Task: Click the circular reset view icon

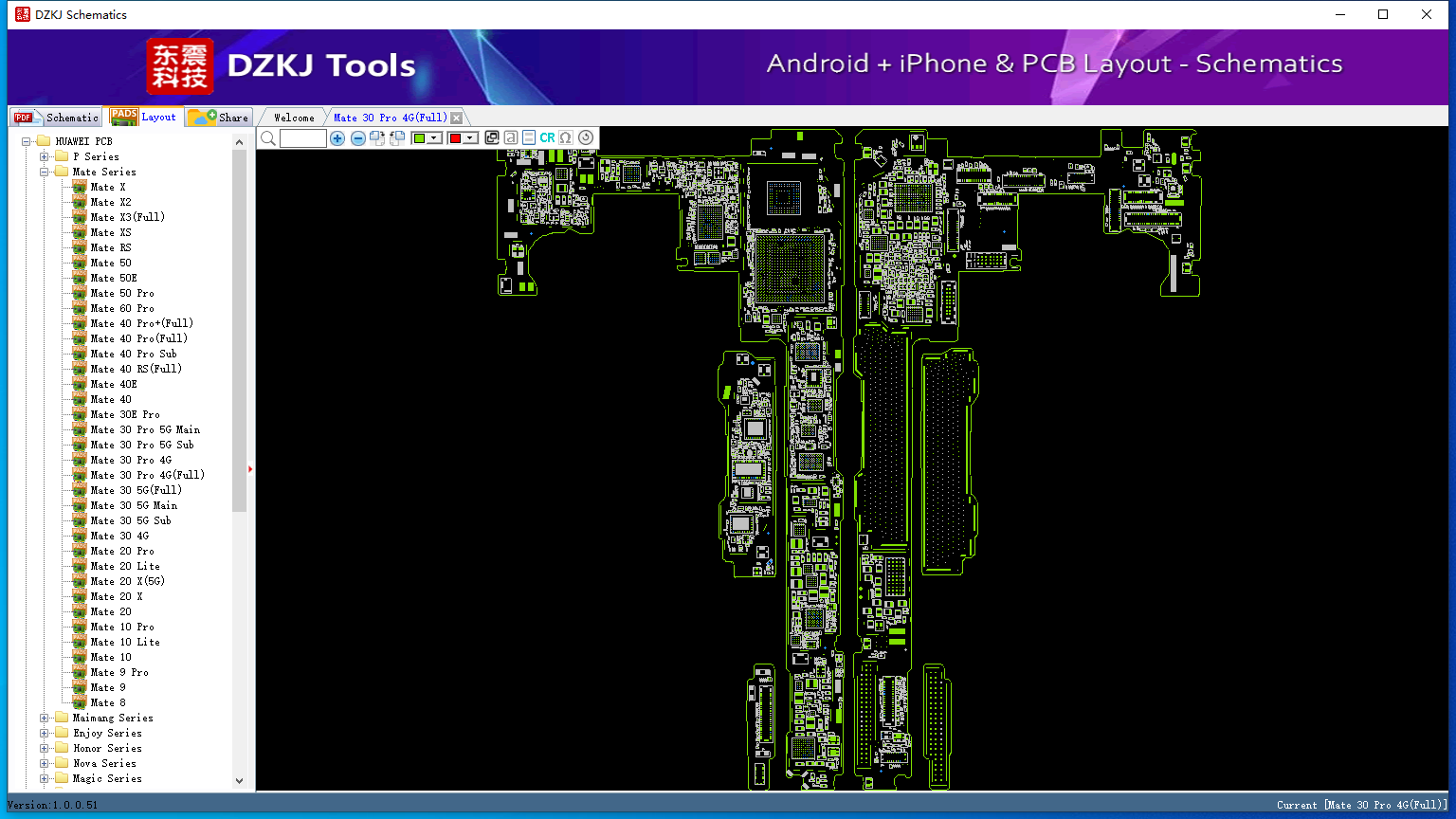Action: point(586,137)
